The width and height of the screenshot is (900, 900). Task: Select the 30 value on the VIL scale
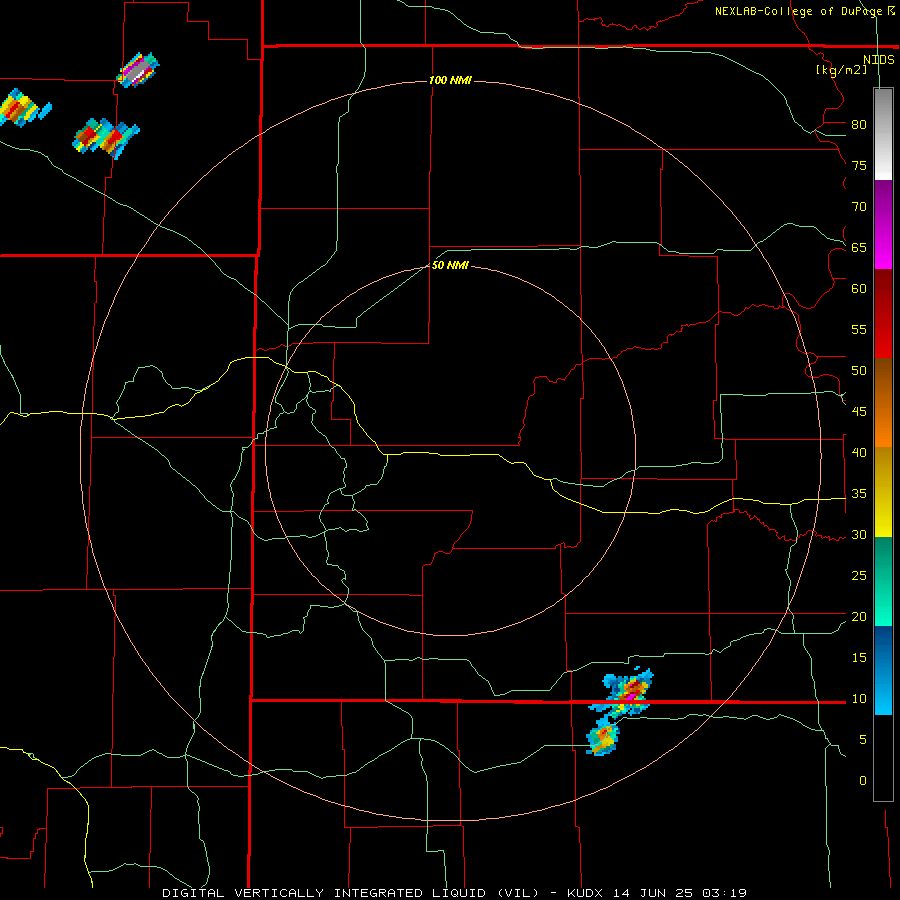(859, 535)
